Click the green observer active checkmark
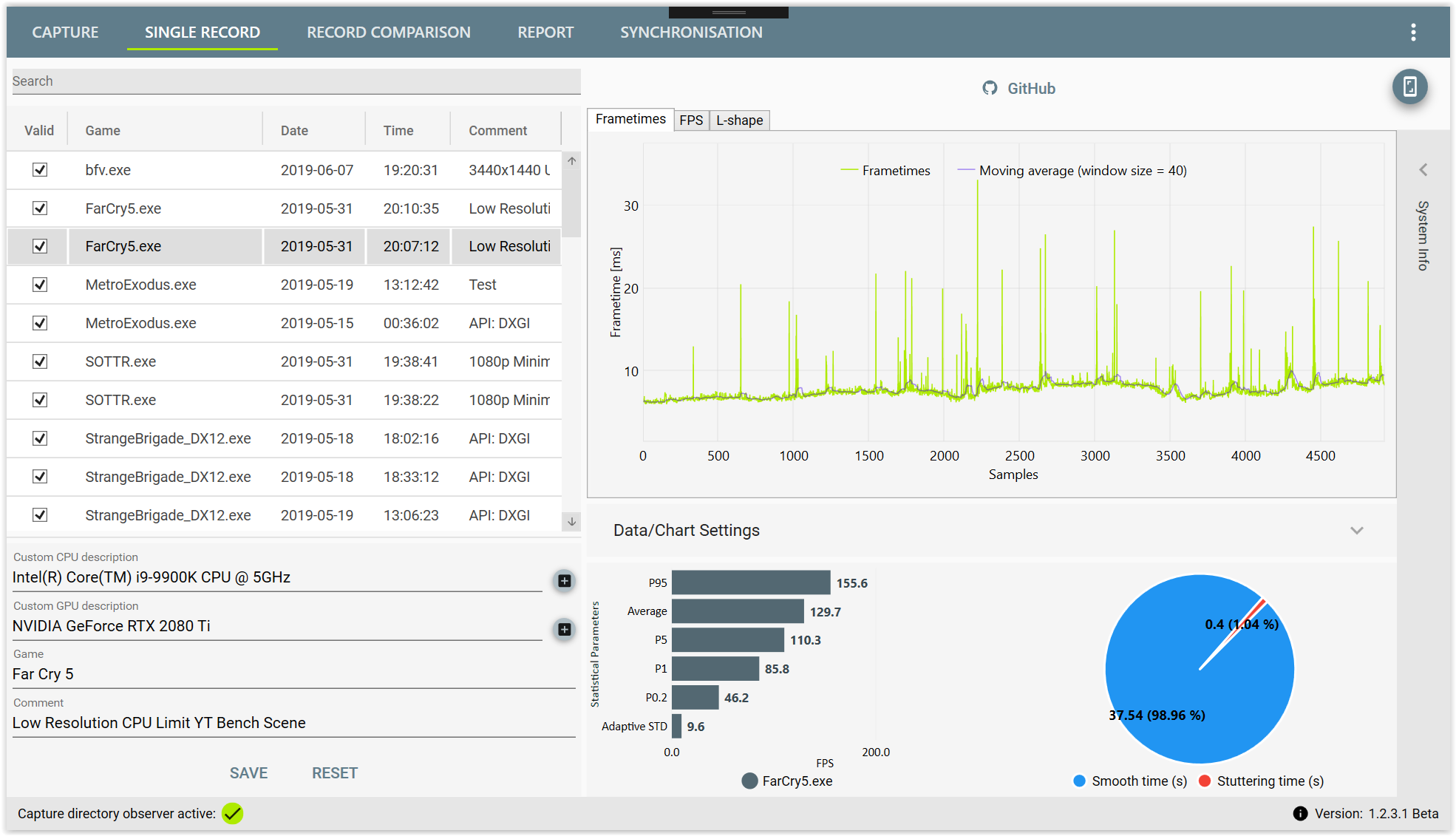 coord(232,813)
